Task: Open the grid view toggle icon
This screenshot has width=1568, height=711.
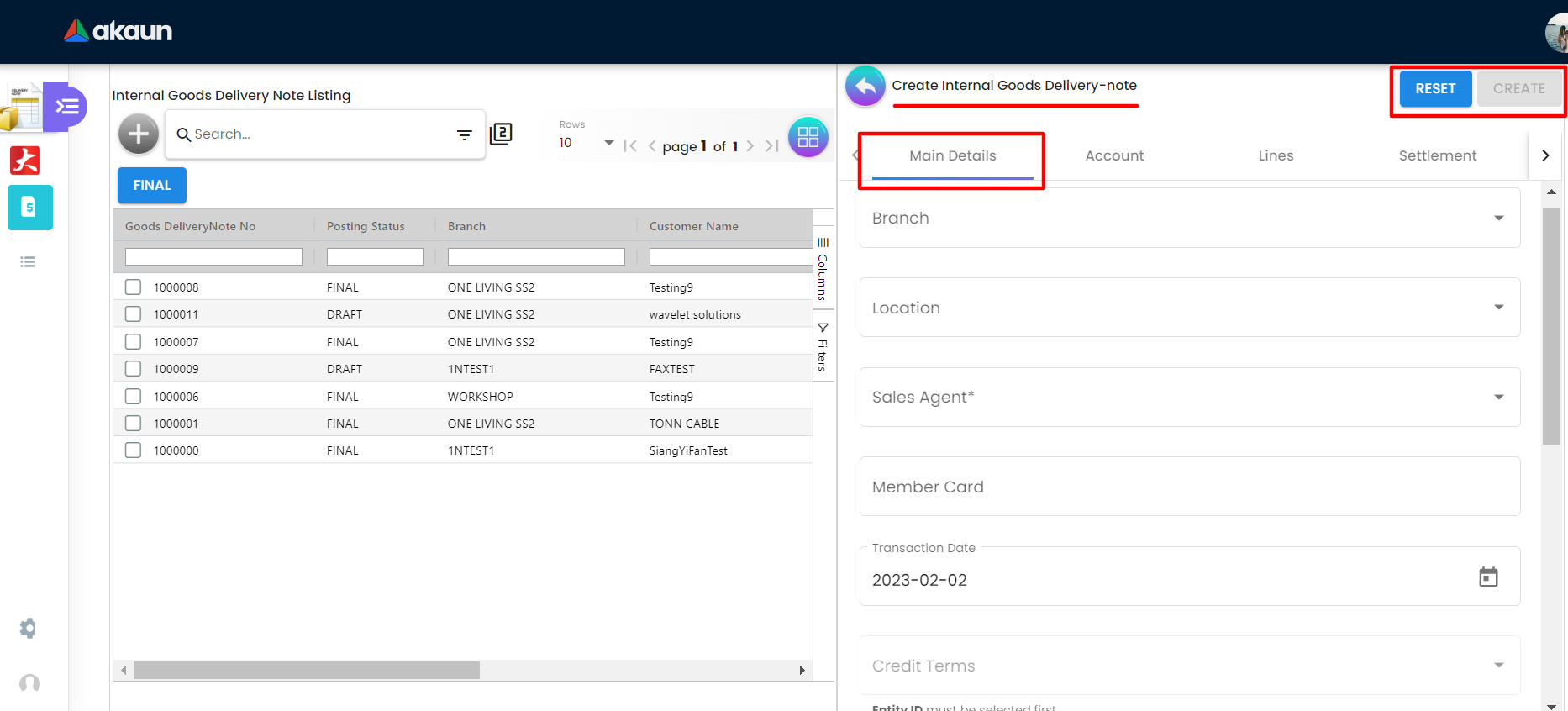Action: tap(808, 137)
